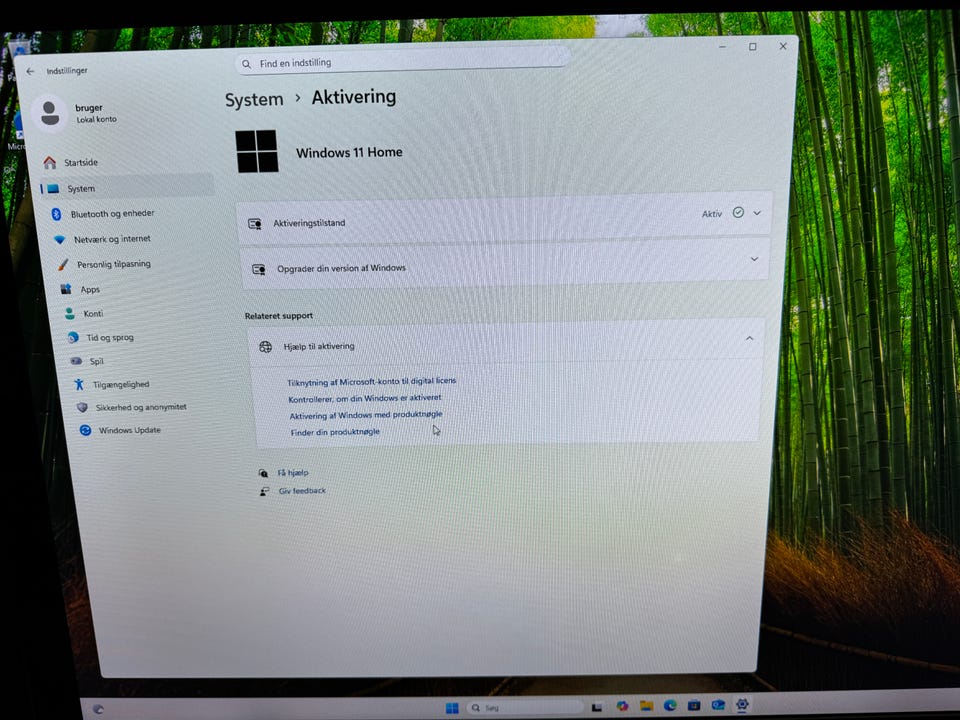
Task: Click the Konti person icon
Action: click(x=70, y=313)
